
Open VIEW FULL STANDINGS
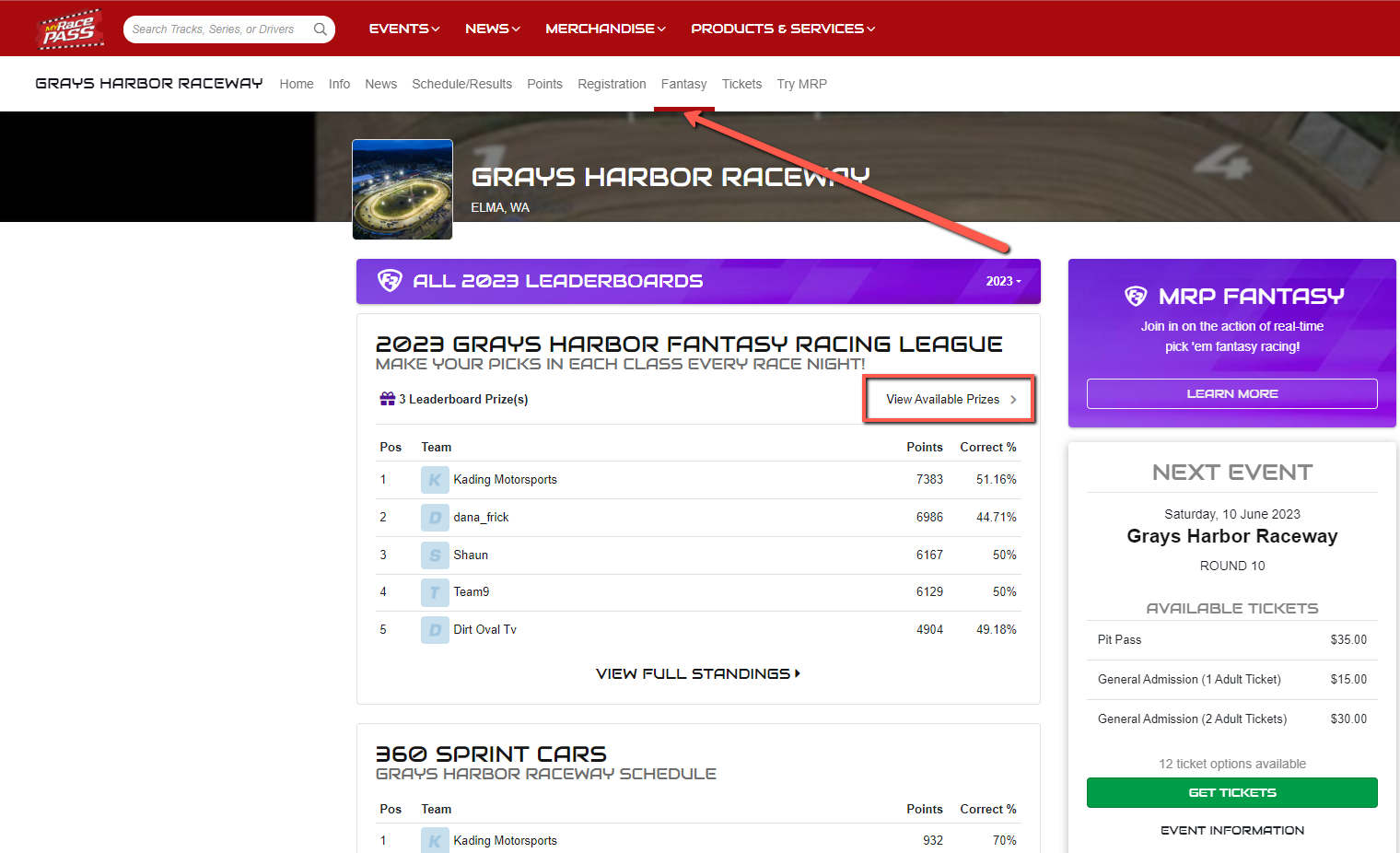[697, 673]
